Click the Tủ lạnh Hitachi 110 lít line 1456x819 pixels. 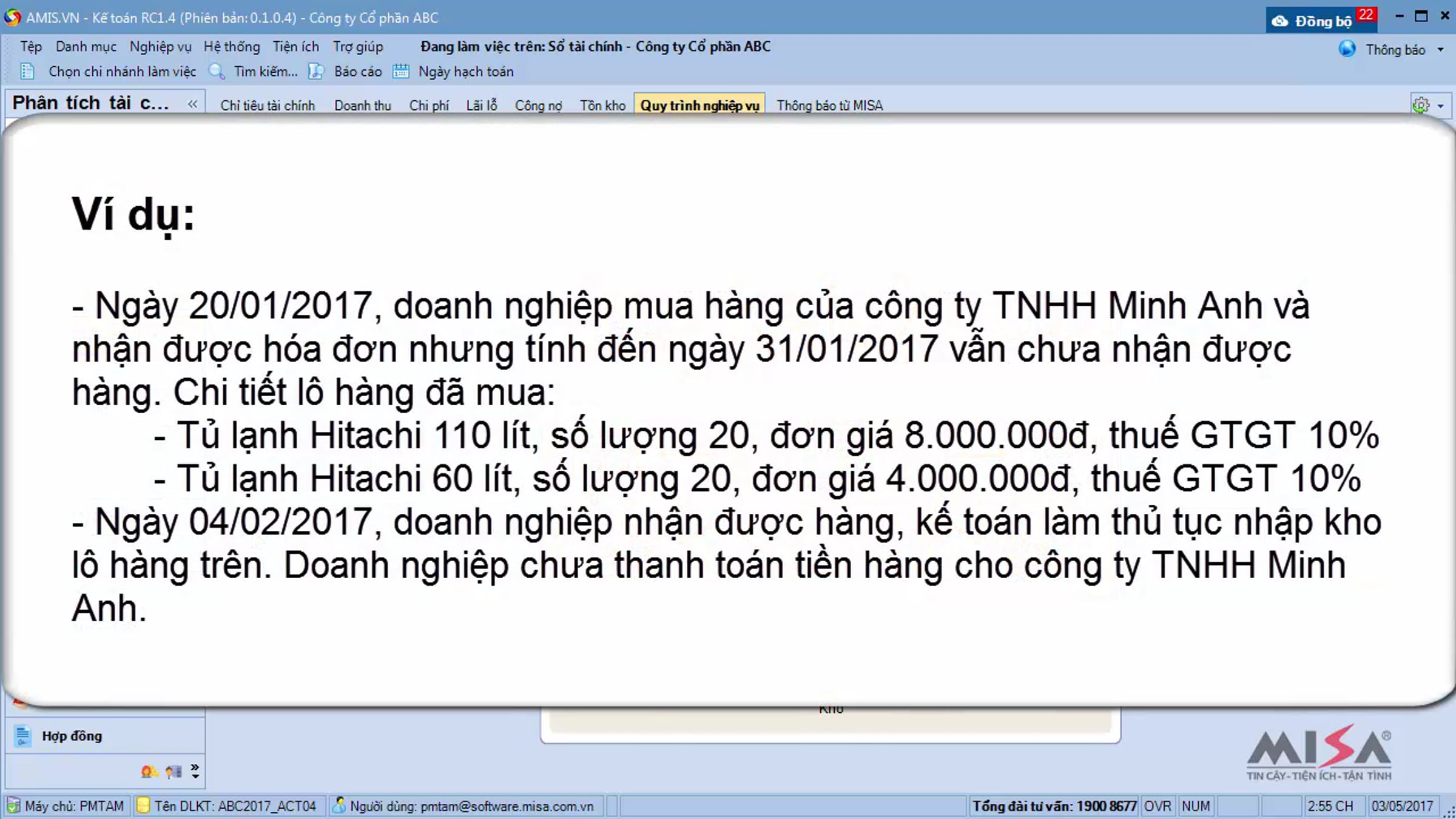[767, 436]
